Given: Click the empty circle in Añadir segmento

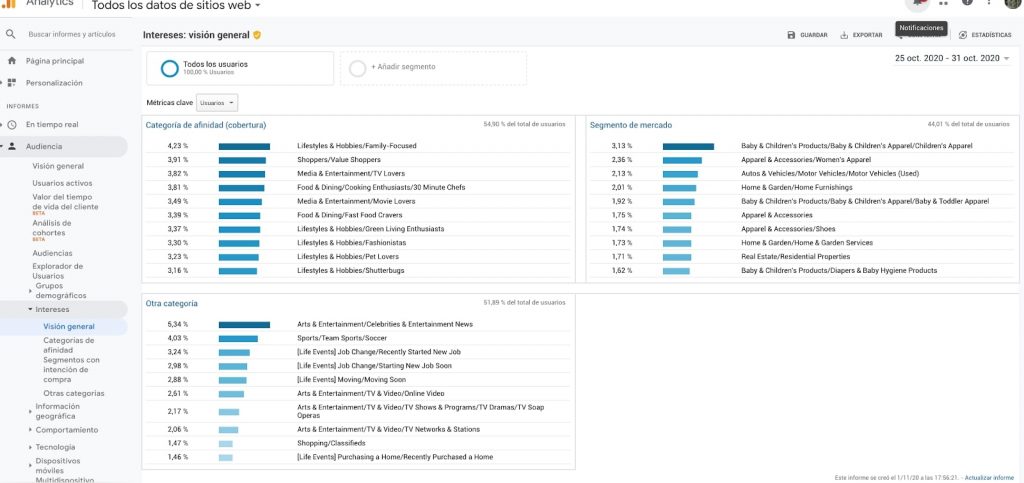Looking at the screenshot, I should click(357, 68).
